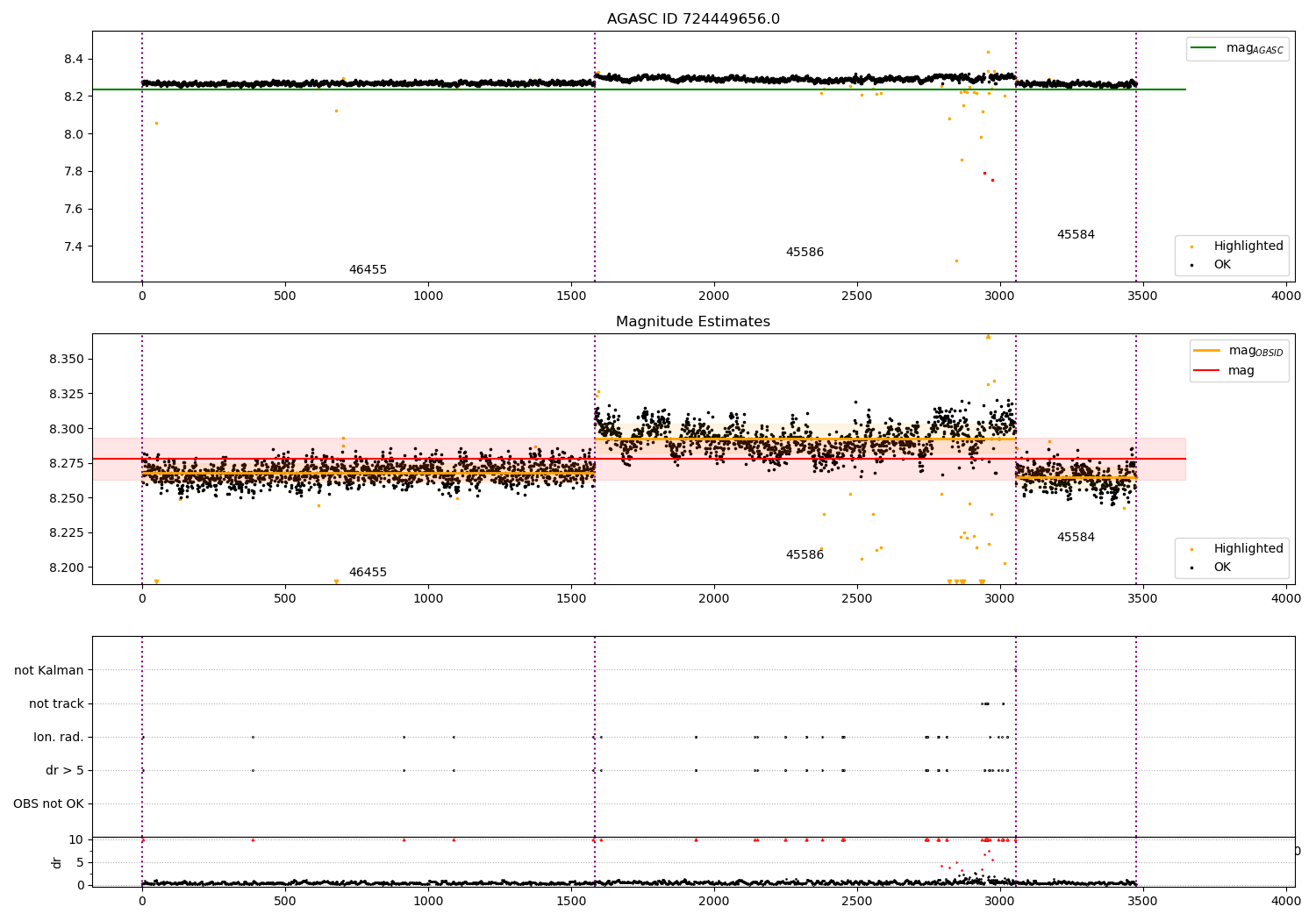Click the 45584 label in the top plot
This screenshot has width=1316, height=921.
click(1076, 235)
